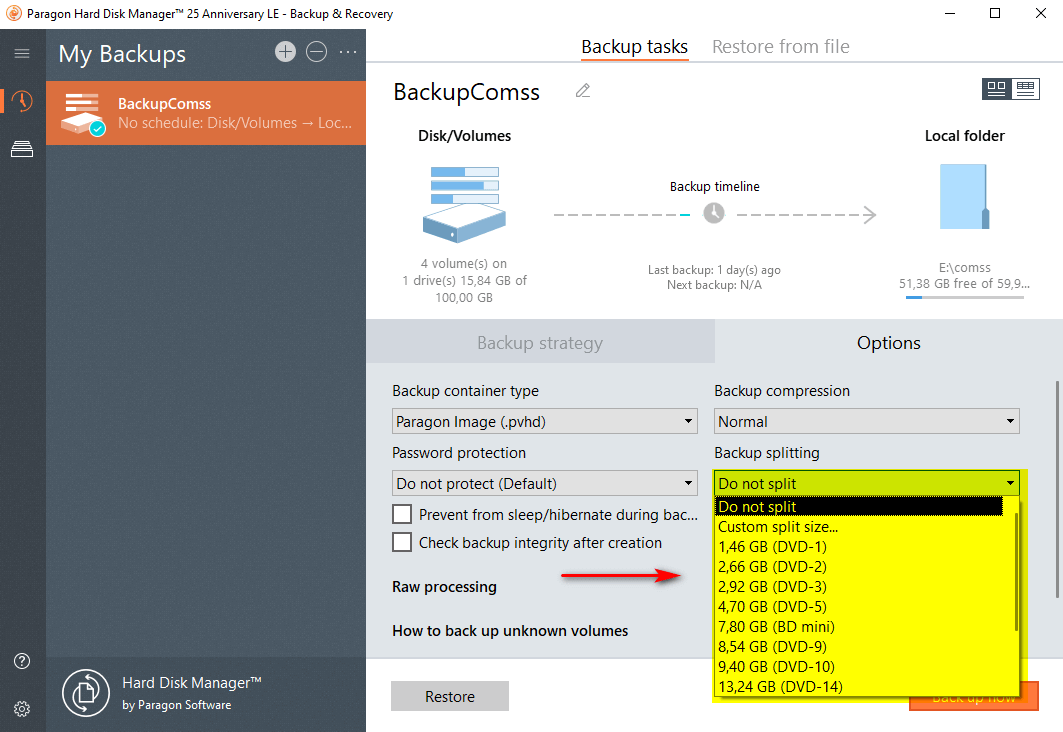Click the Local folder destination icon
This screenshot has height=732, width=1063.
964,197
